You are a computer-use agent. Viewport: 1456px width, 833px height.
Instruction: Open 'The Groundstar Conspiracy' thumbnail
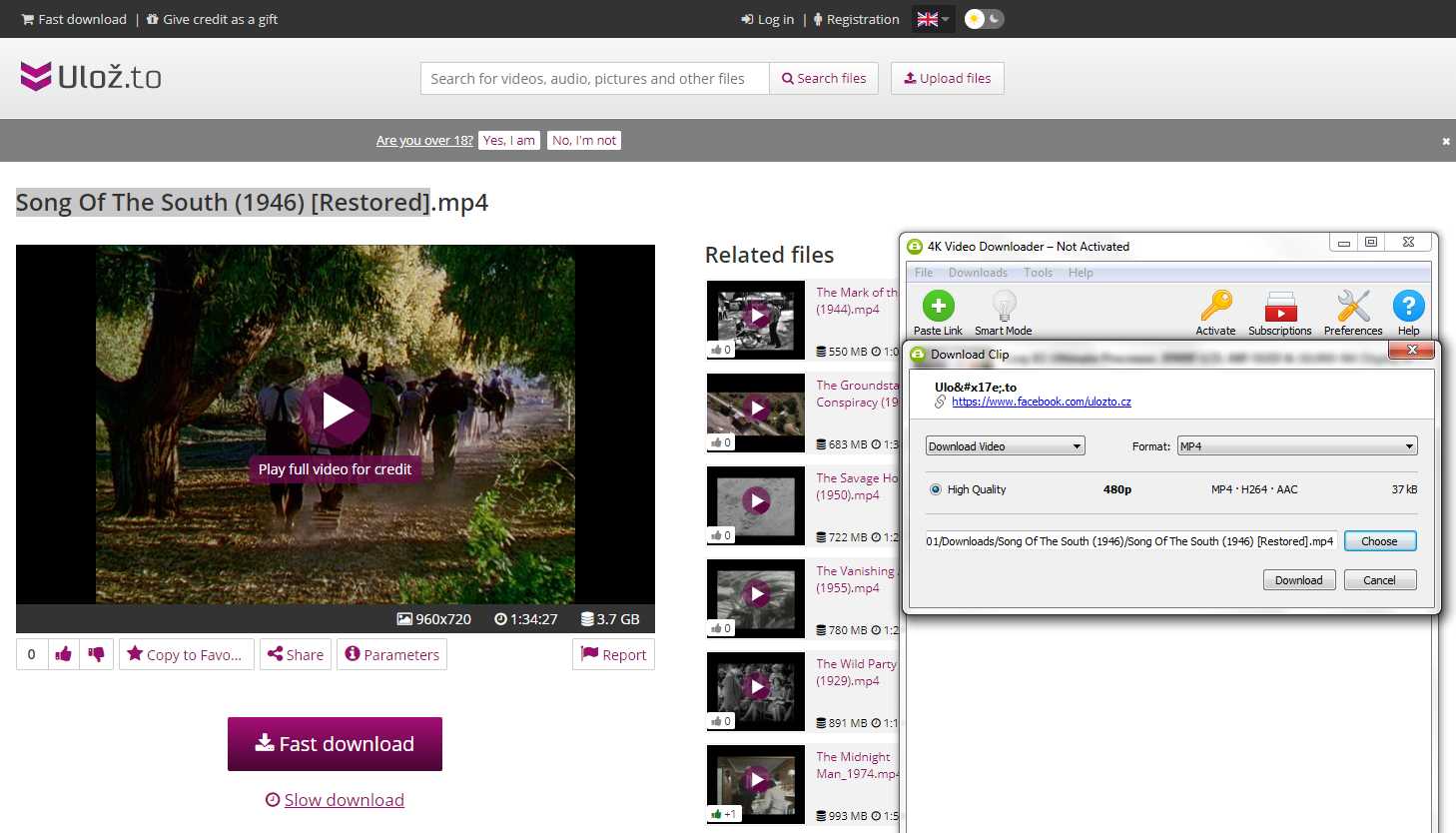[x=756, y=413]
